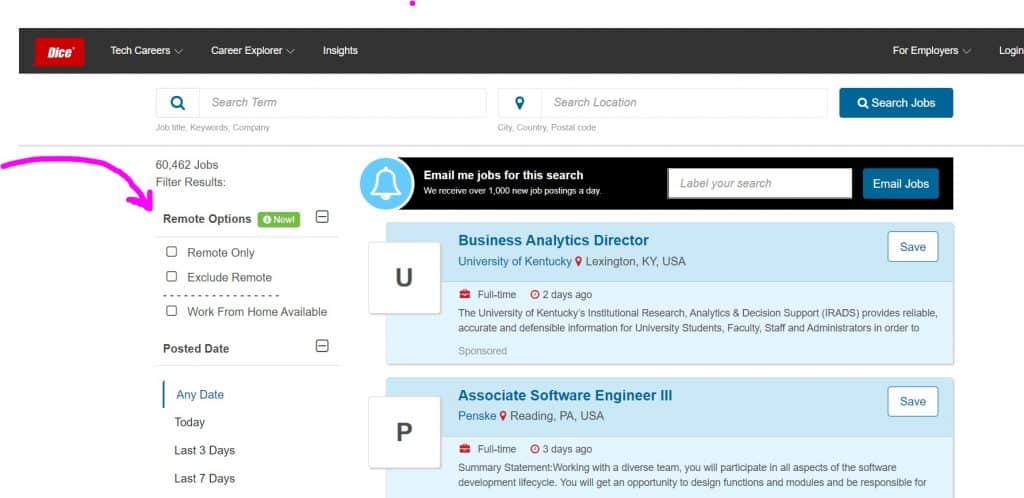Open the University of Kentucky company link

click(x=515, y=262)
